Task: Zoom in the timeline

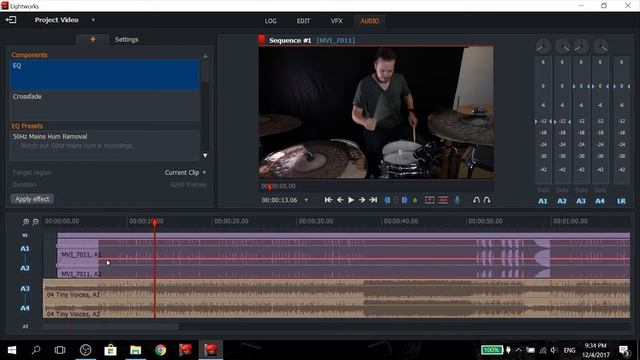Action: 26,221
